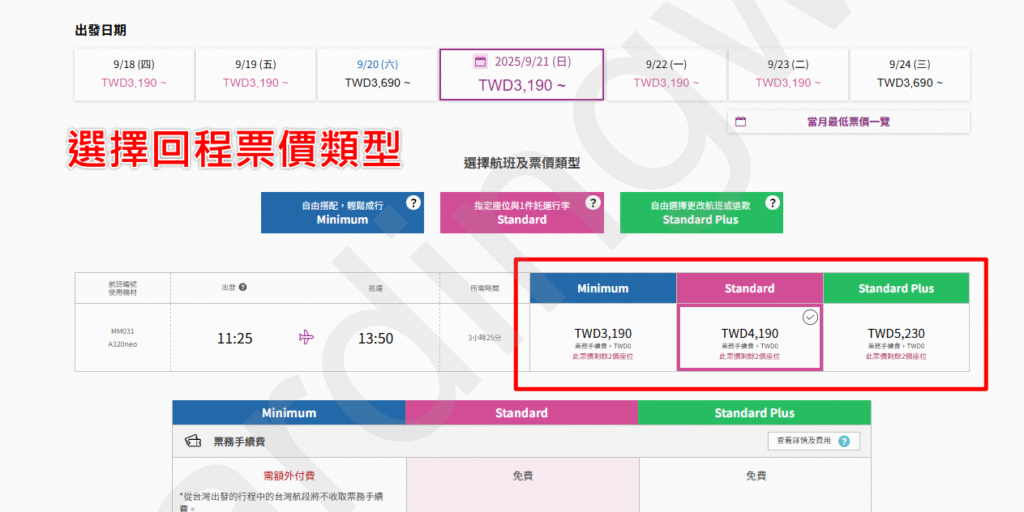The width and height of the screenshot is (1024, 512).
Task: Click the Minimum column header in flight table
Action: coord(603,288)
